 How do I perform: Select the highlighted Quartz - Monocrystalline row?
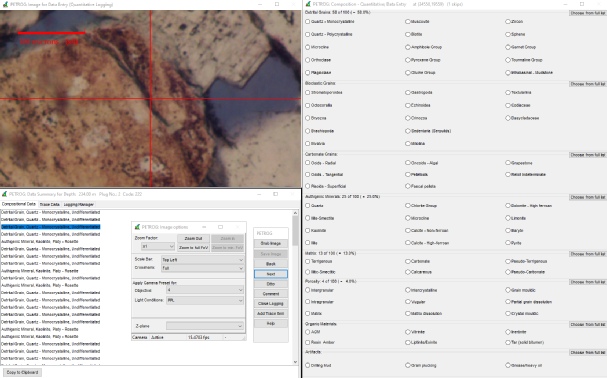click(51, 227)
